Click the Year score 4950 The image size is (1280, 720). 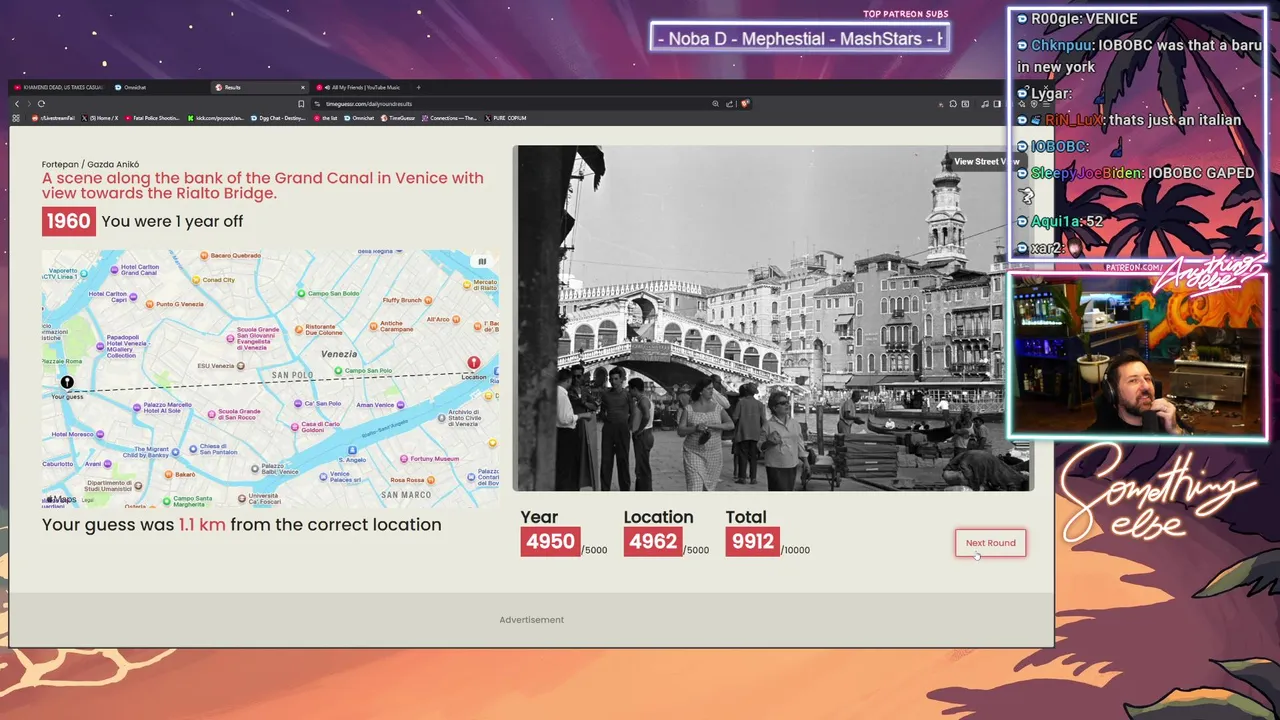(x=550, y=542)
